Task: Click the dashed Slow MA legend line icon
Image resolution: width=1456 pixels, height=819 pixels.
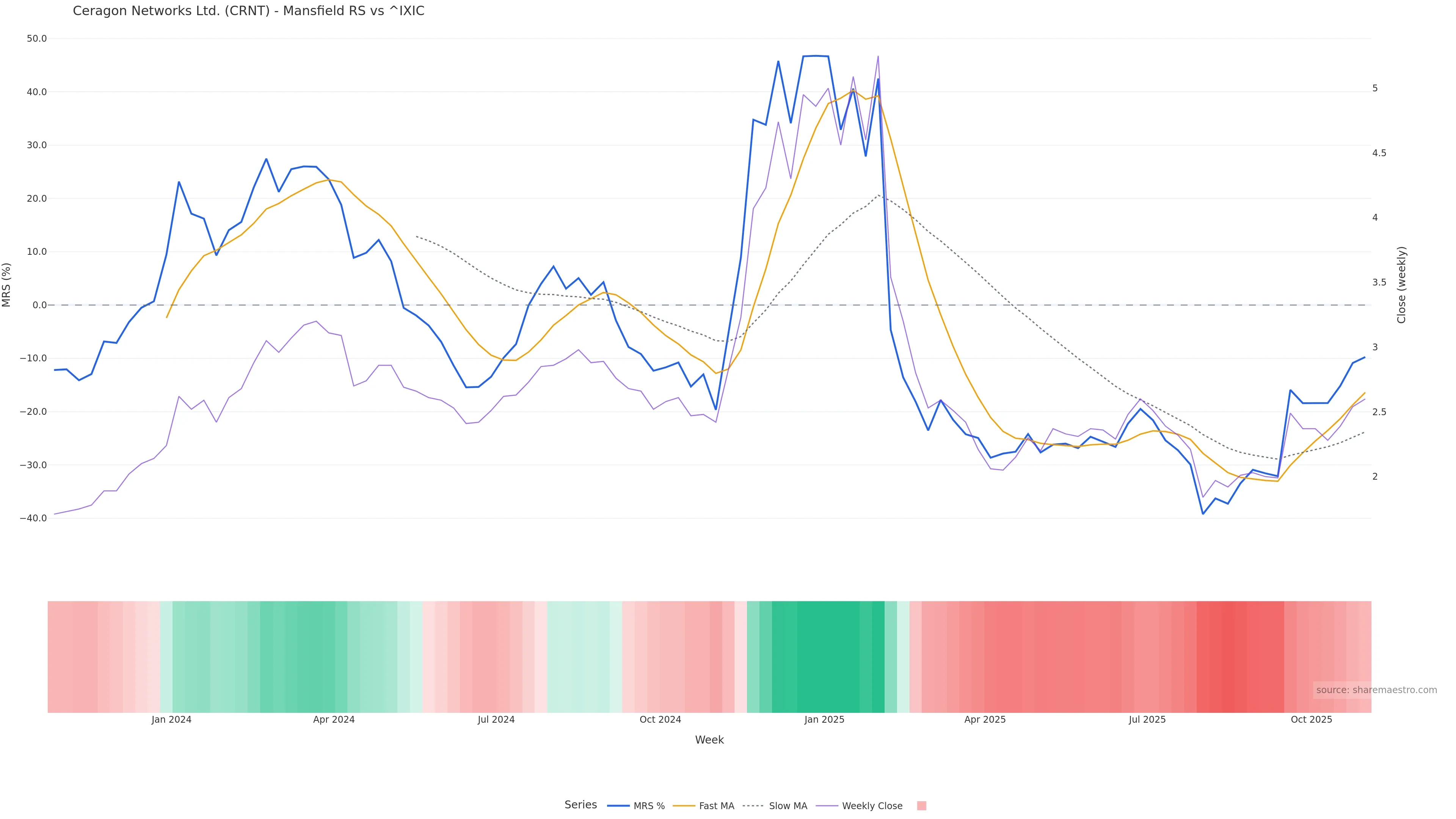Action: coord(753,806)
